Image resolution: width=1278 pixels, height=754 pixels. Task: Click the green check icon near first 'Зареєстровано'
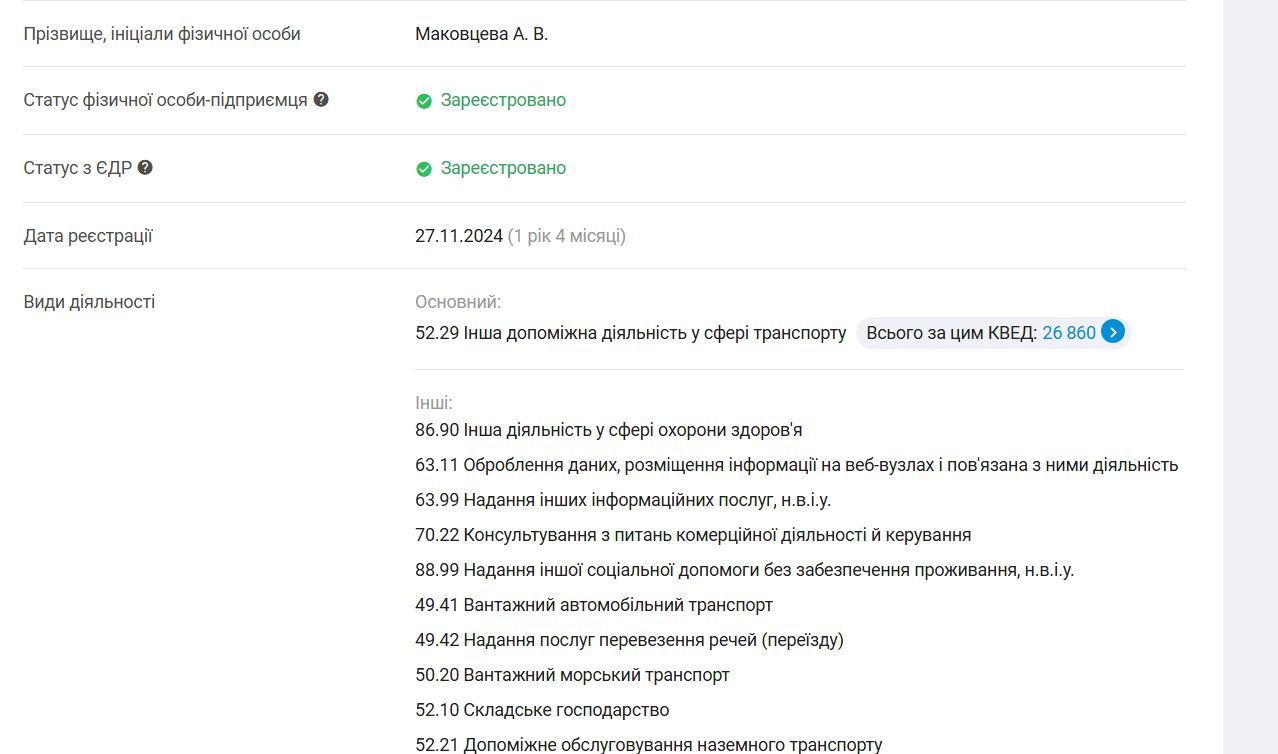coord(424,99)
